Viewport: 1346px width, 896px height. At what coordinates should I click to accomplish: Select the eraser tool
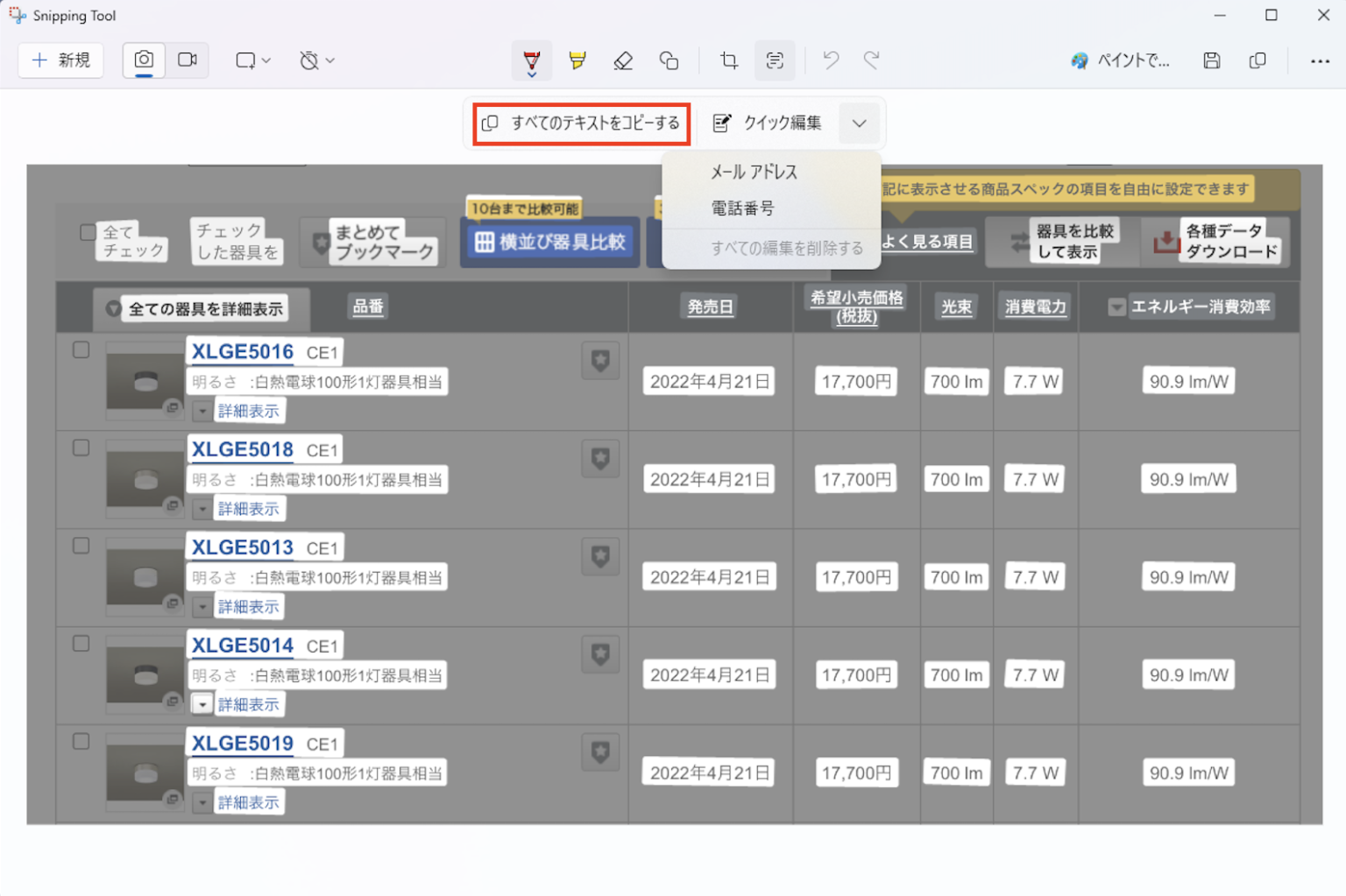[x=623, y=60]
